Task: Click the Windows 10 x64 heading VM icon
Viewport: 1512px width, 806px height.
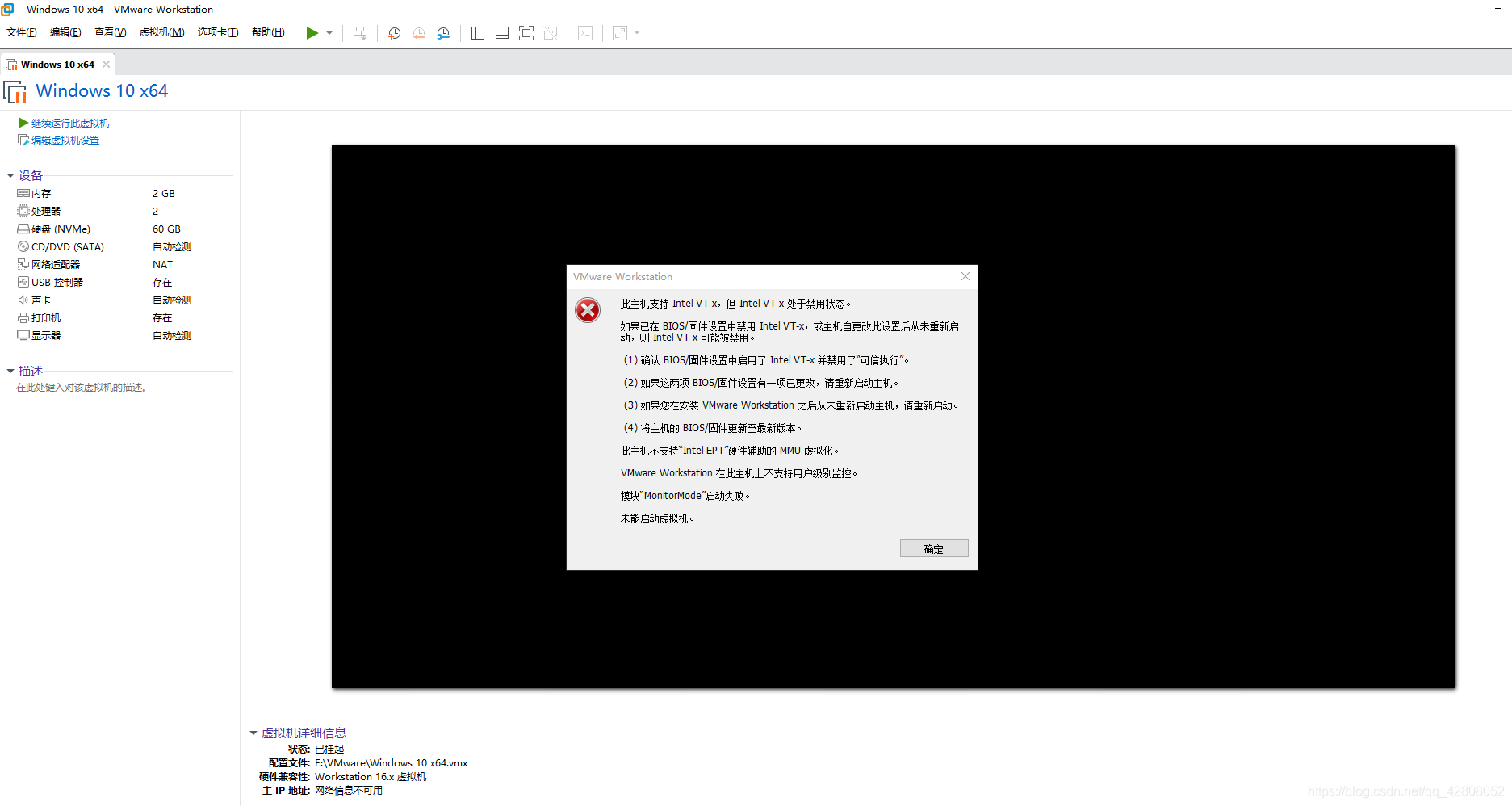Action: point(15,92)
